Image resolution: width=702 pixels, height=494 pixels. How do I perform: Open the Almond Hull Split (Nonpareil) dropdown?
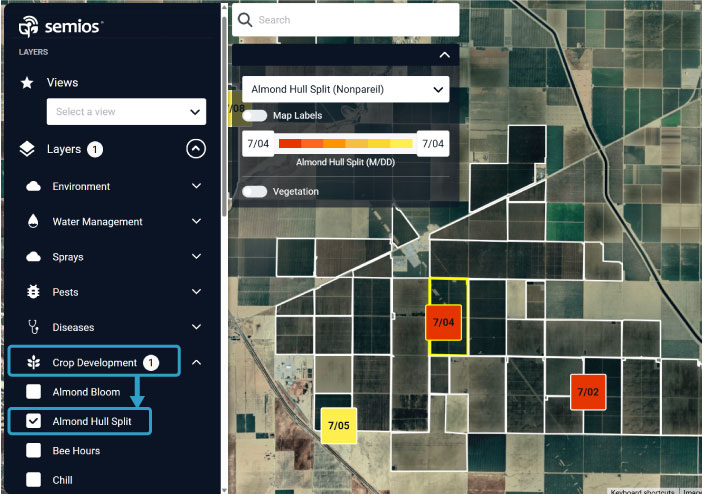346,89
